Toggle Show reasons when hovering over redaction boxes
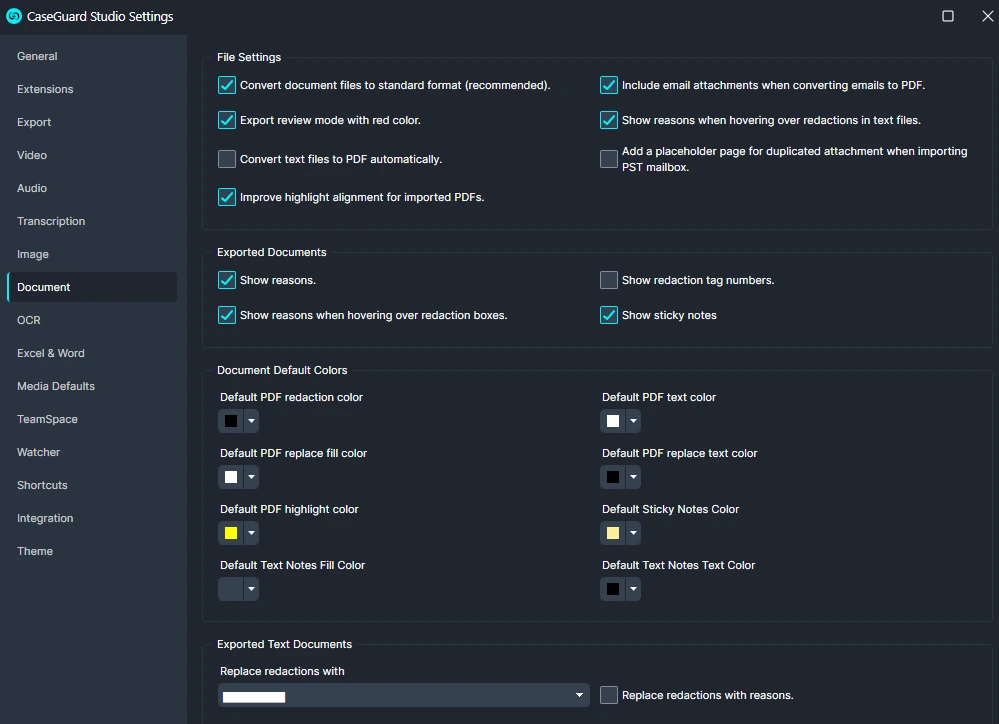The height and width of the screenshot is (724, 999). pos(227,315)
